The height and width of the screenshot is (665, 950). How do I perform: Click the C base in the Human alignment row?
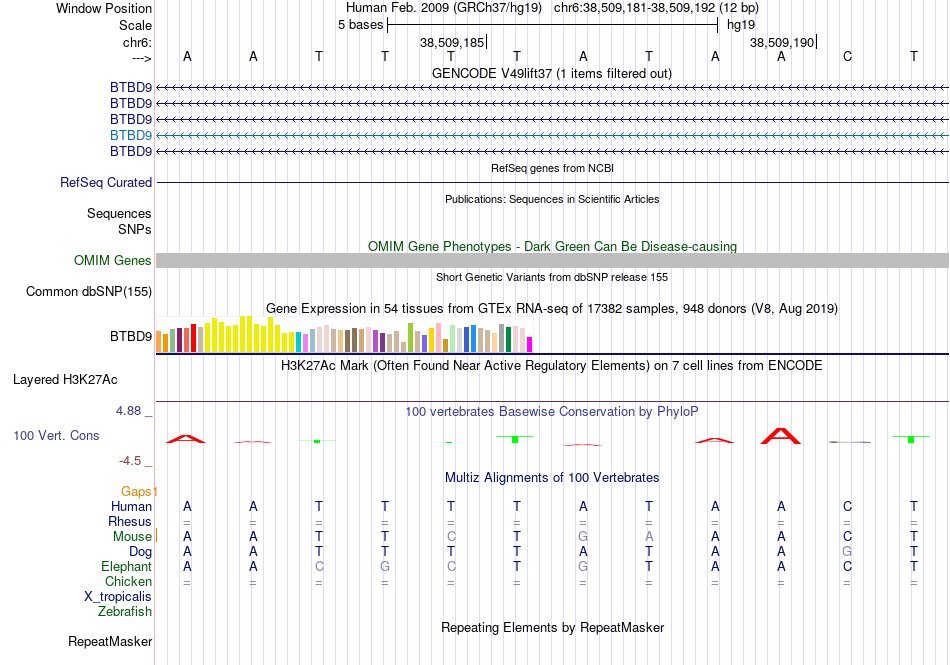[x=847, y=506]
